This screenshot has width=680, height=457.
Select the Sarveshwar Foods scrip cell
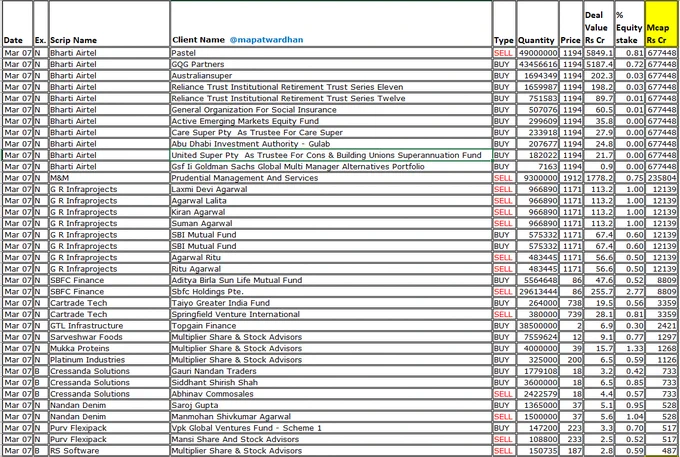[x=109, y=337]
